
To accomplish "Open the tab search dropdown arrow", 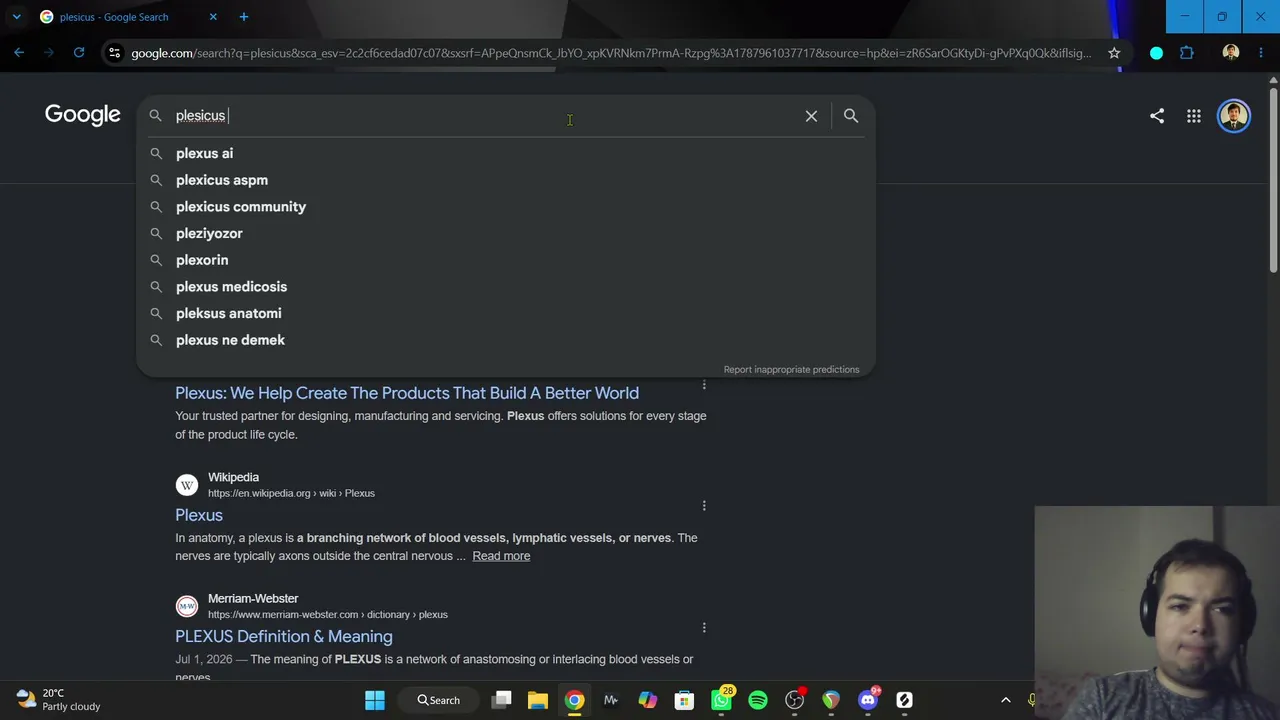I will (x=16, y=17).
